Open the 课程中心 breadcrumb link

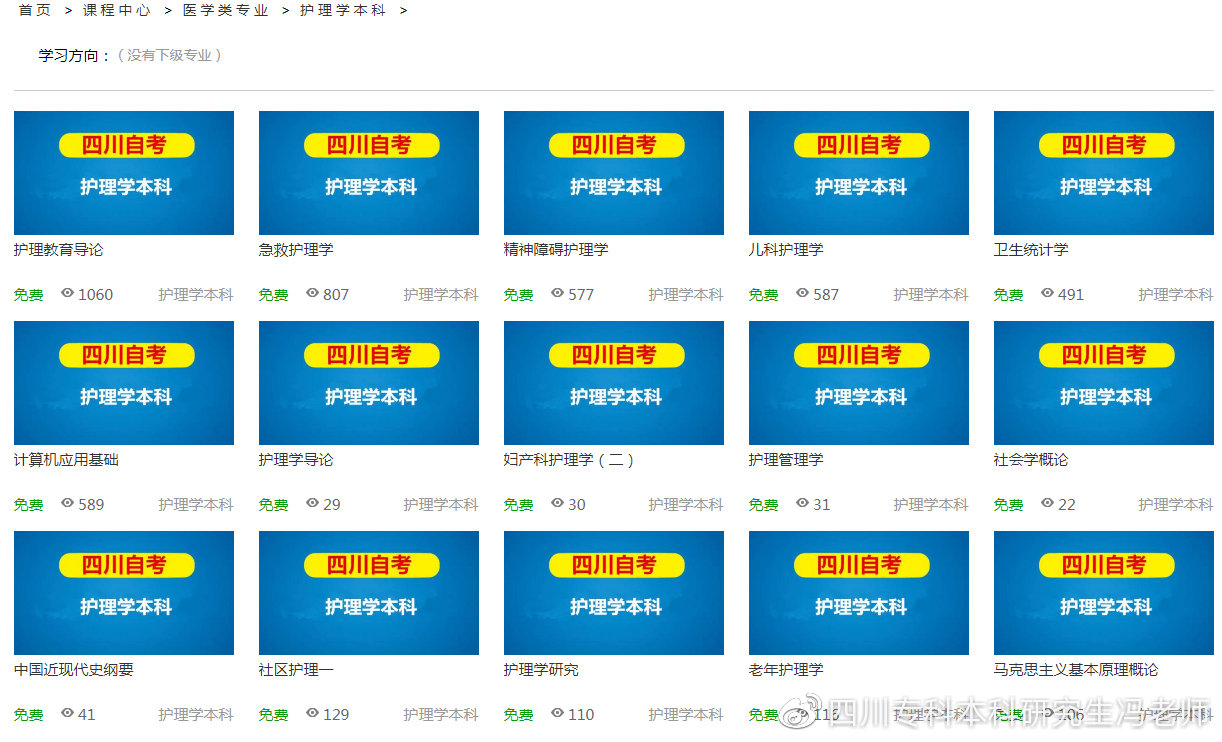click(116, 10)
